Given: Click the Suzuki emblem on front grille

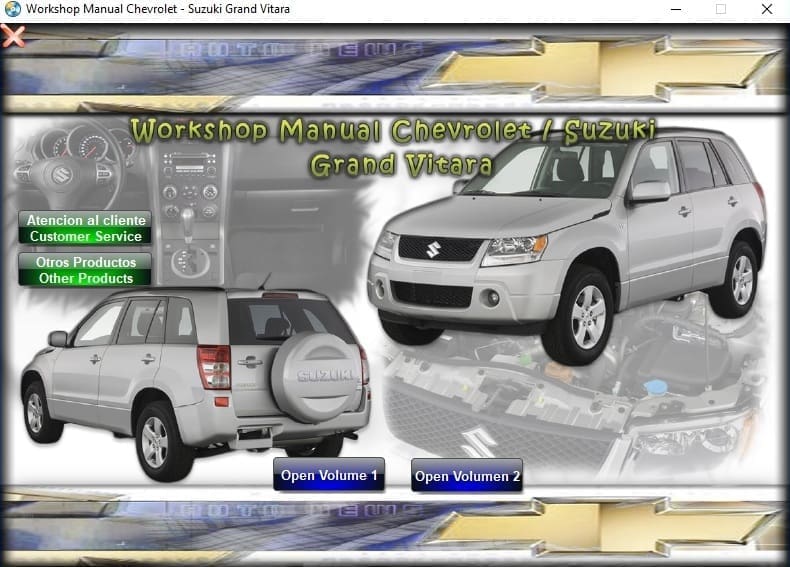Looking at the screenshot, I should click(x=433, y=247).
